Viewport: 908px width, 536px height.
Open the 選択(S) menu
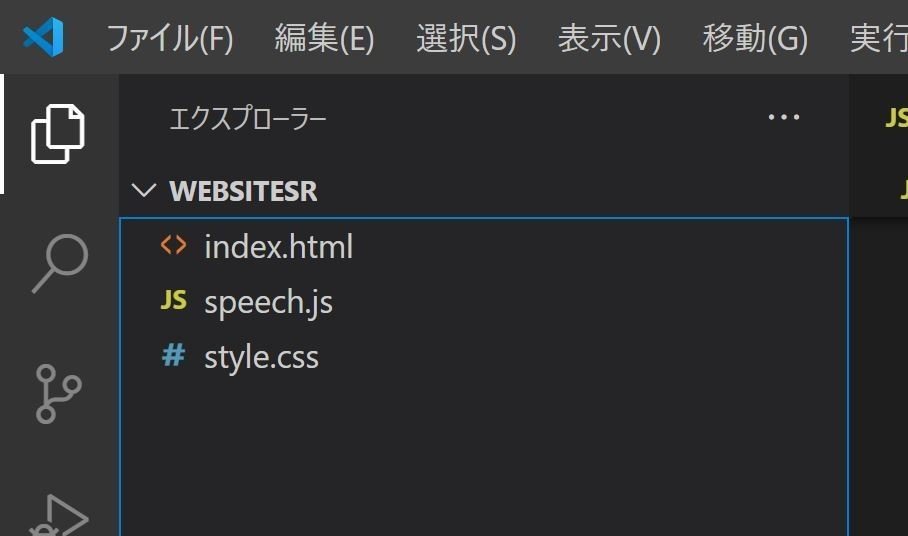click(x=466, y=39)
